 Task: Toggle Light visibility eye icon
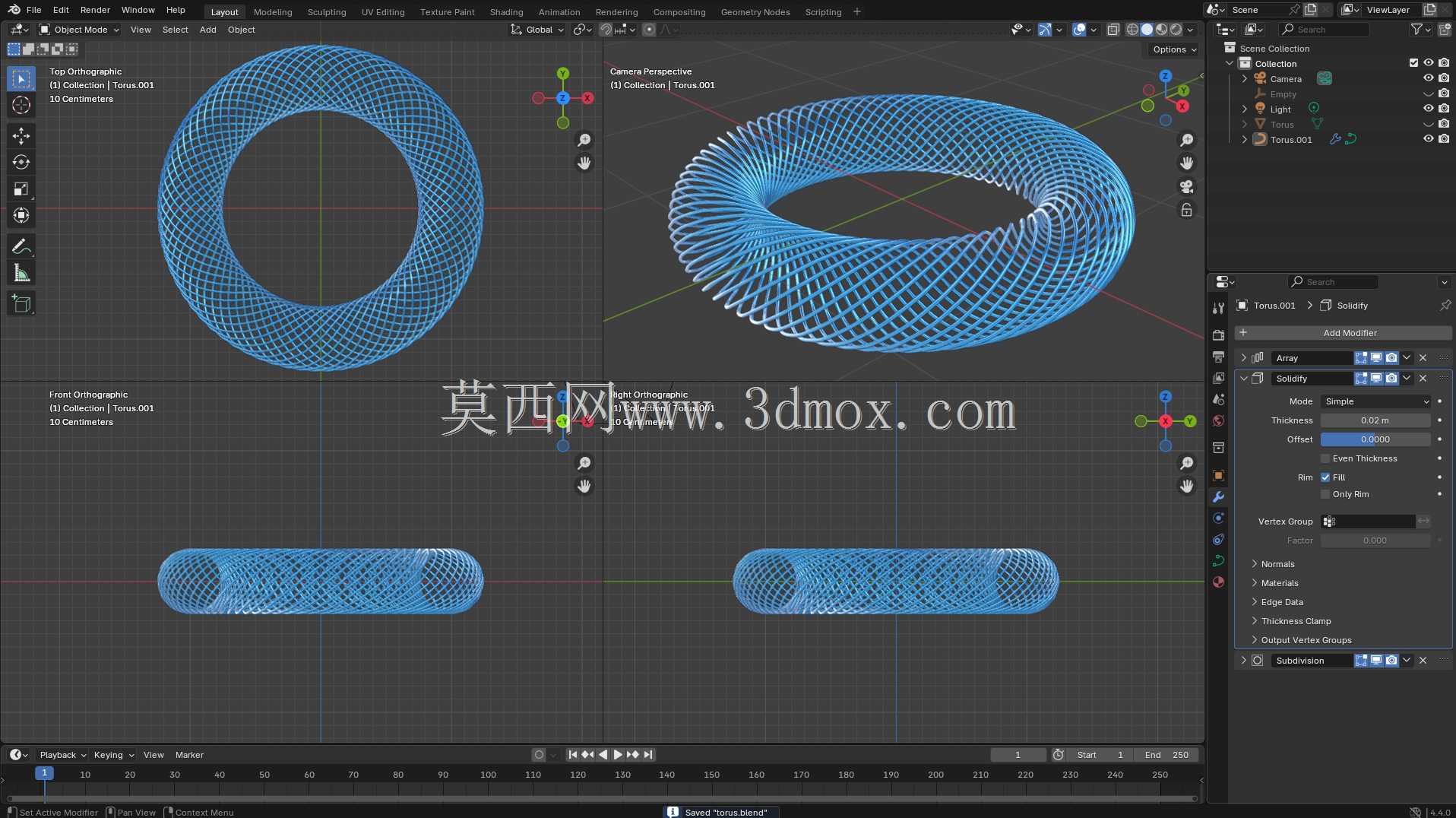point(1429,109)
